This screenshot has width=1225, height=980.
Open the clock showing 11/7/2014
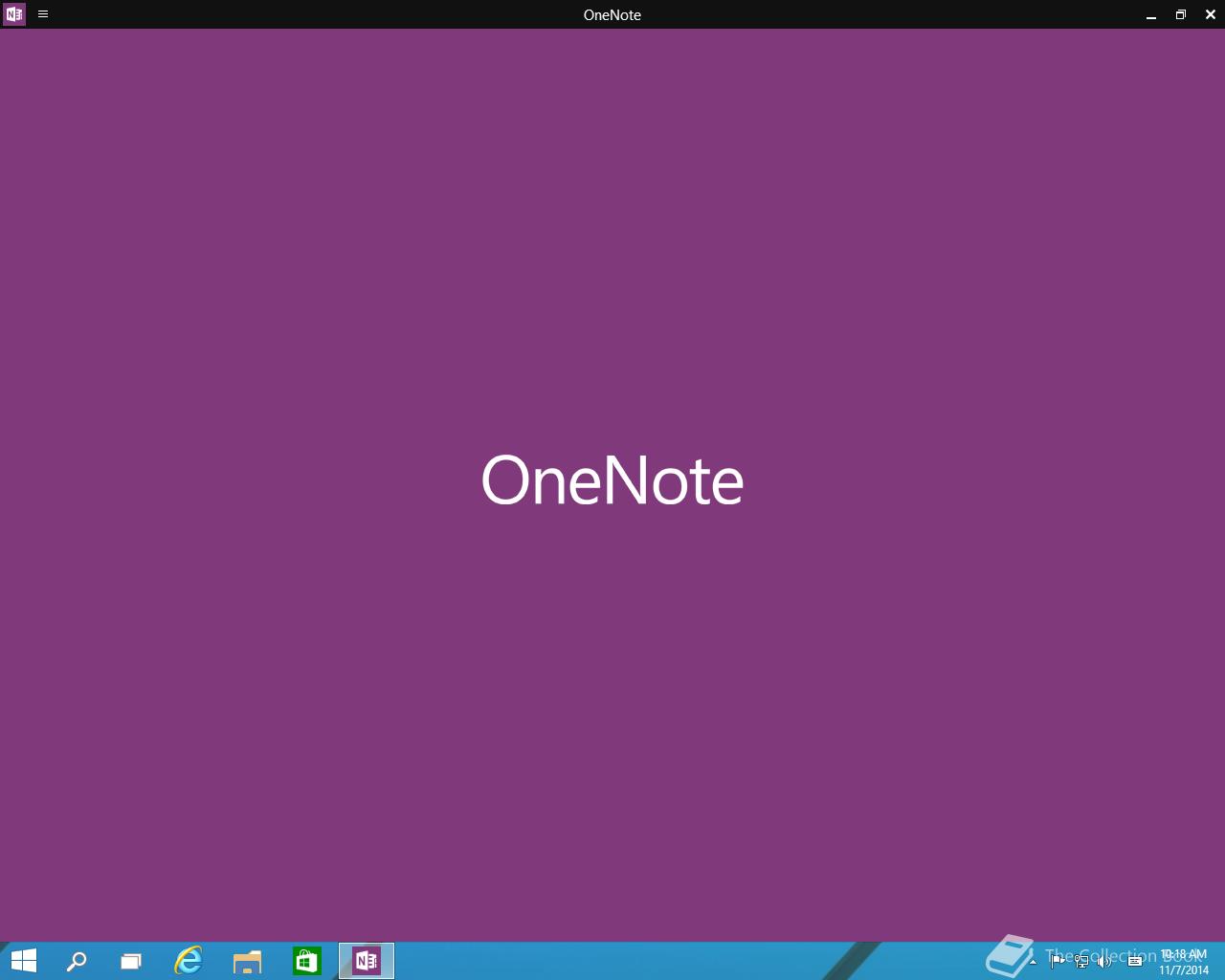point(1184,962)
